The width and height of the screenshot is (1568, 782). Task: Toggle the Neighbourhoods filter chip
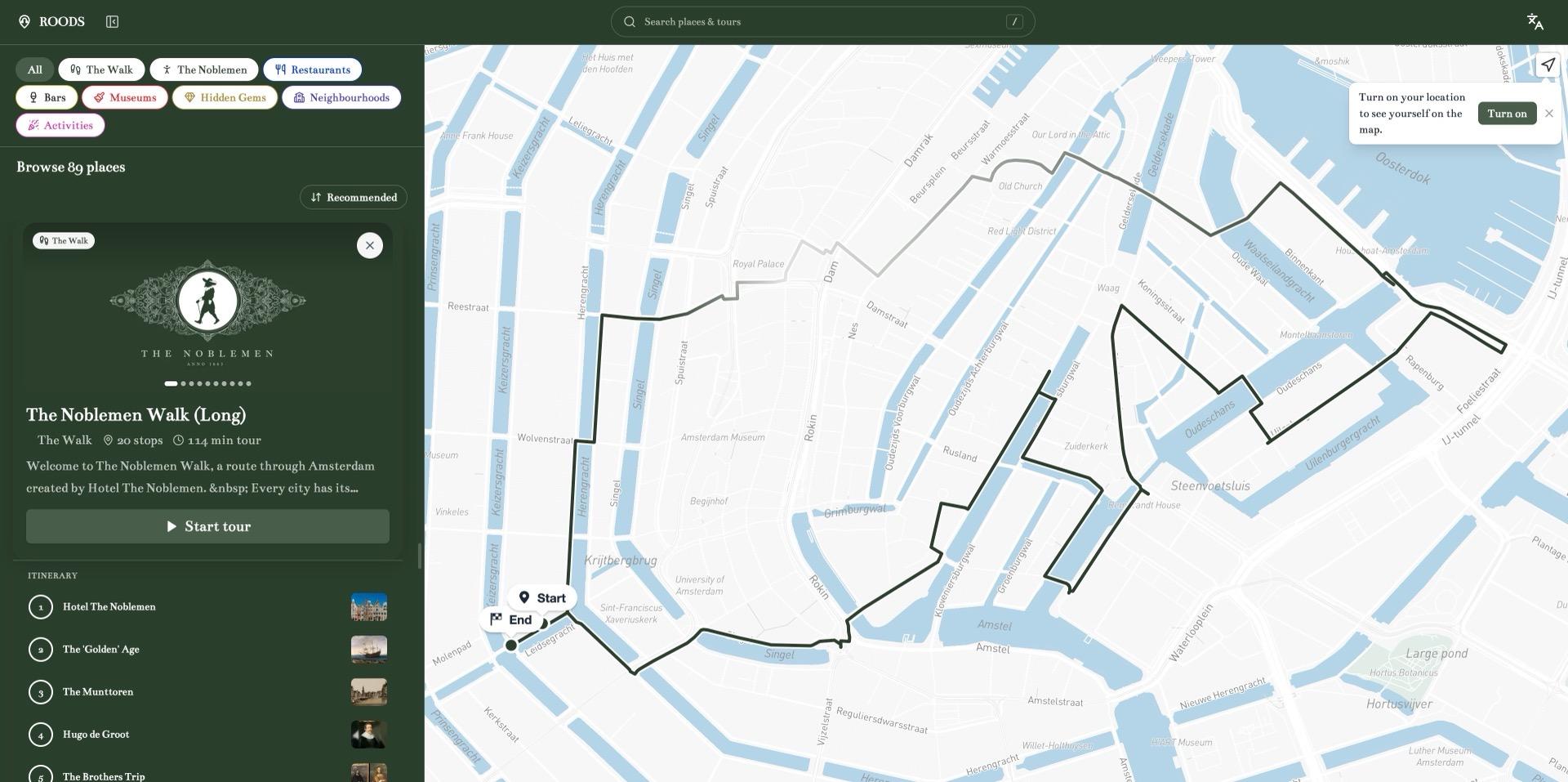[x=341, y=97]
